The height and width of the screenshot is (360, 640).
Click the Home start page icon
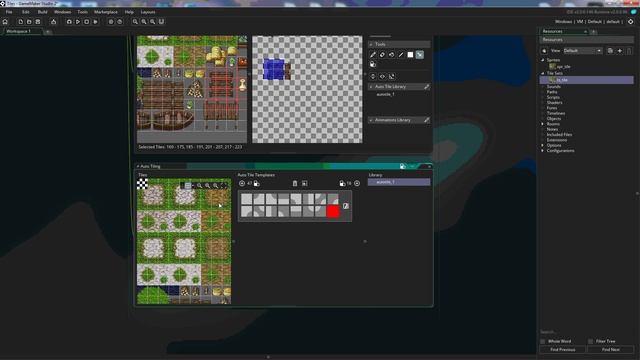point(5,22)
